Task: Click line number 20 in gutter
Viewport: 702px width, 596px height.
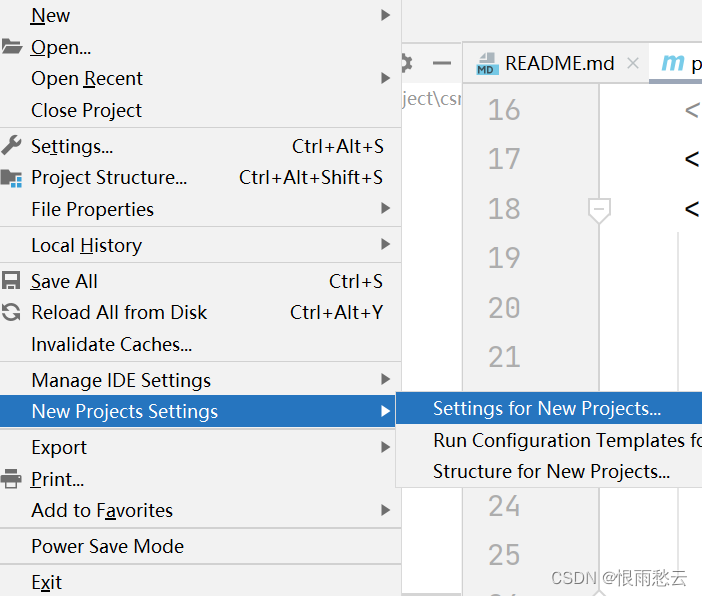Action: [x=504, y=308]
